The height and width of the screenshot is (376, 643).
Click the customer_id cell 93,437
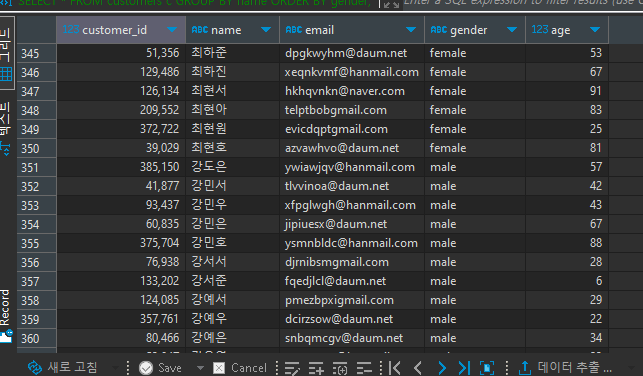(121, 205)
